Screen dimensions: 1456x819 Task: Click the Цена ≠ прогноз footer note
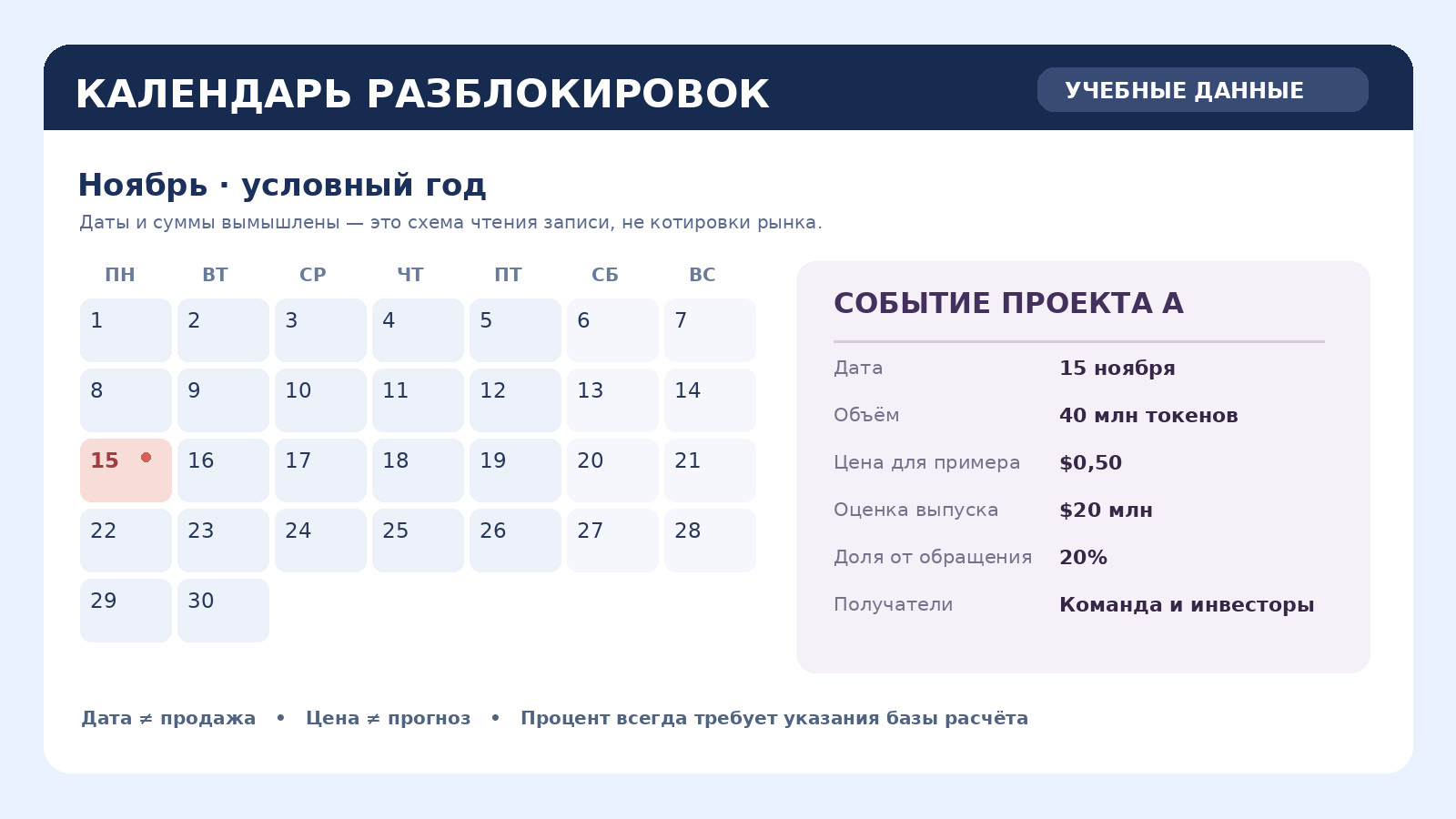388,718
